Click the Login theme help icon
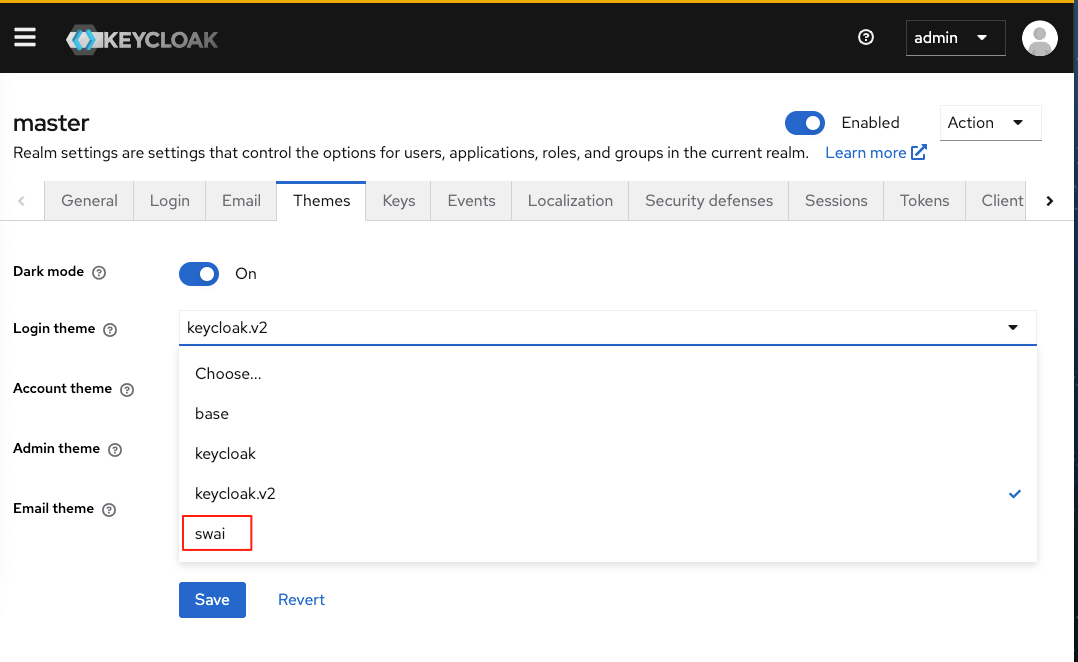The width and height of the screenshot is (1078, 662). 110,329
